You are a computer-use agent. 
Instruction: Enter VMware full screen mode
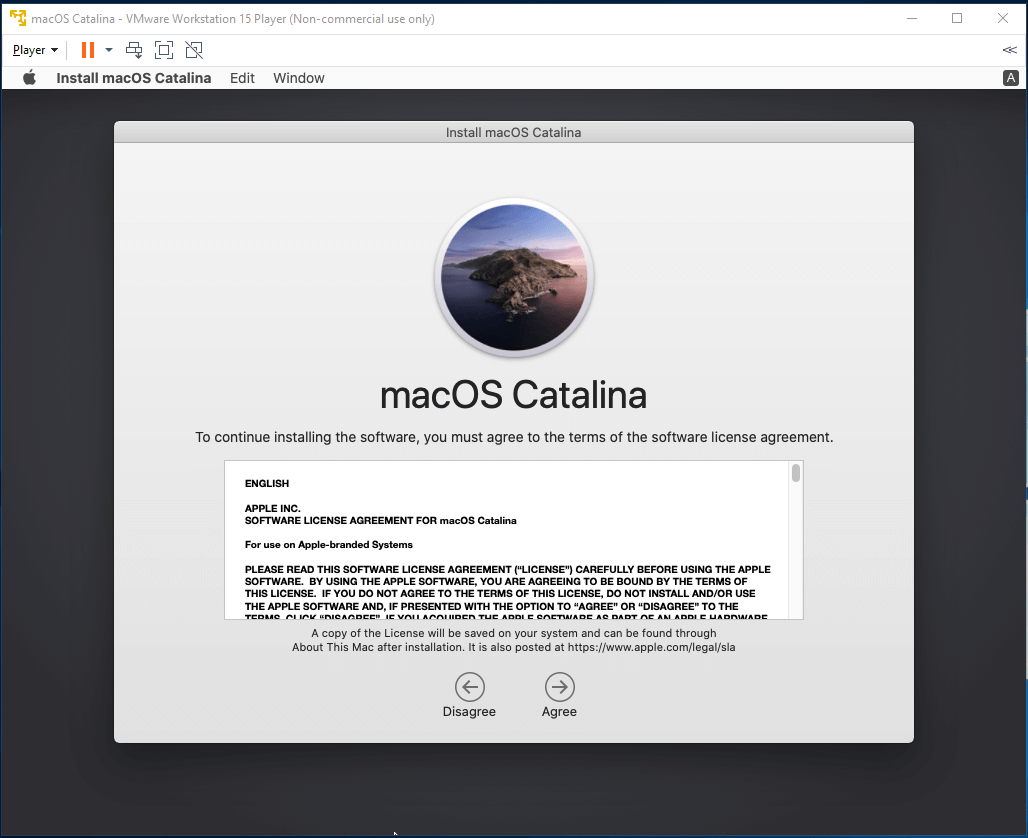point(164,50)
